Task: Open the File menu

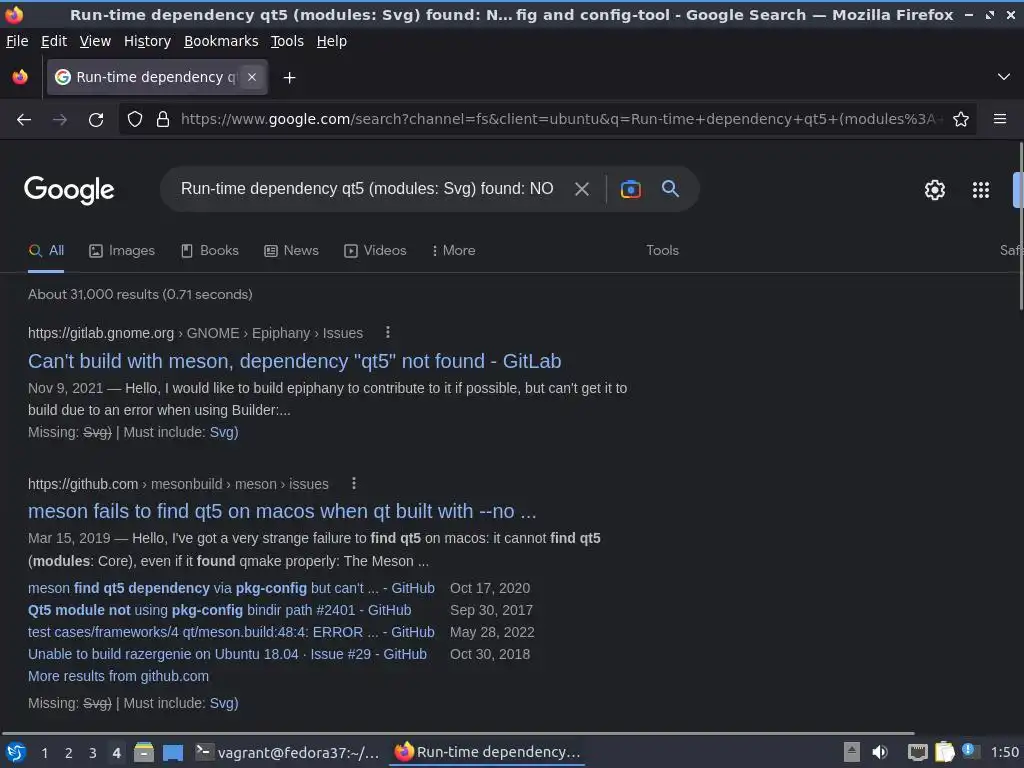Action: click(17, 41)
